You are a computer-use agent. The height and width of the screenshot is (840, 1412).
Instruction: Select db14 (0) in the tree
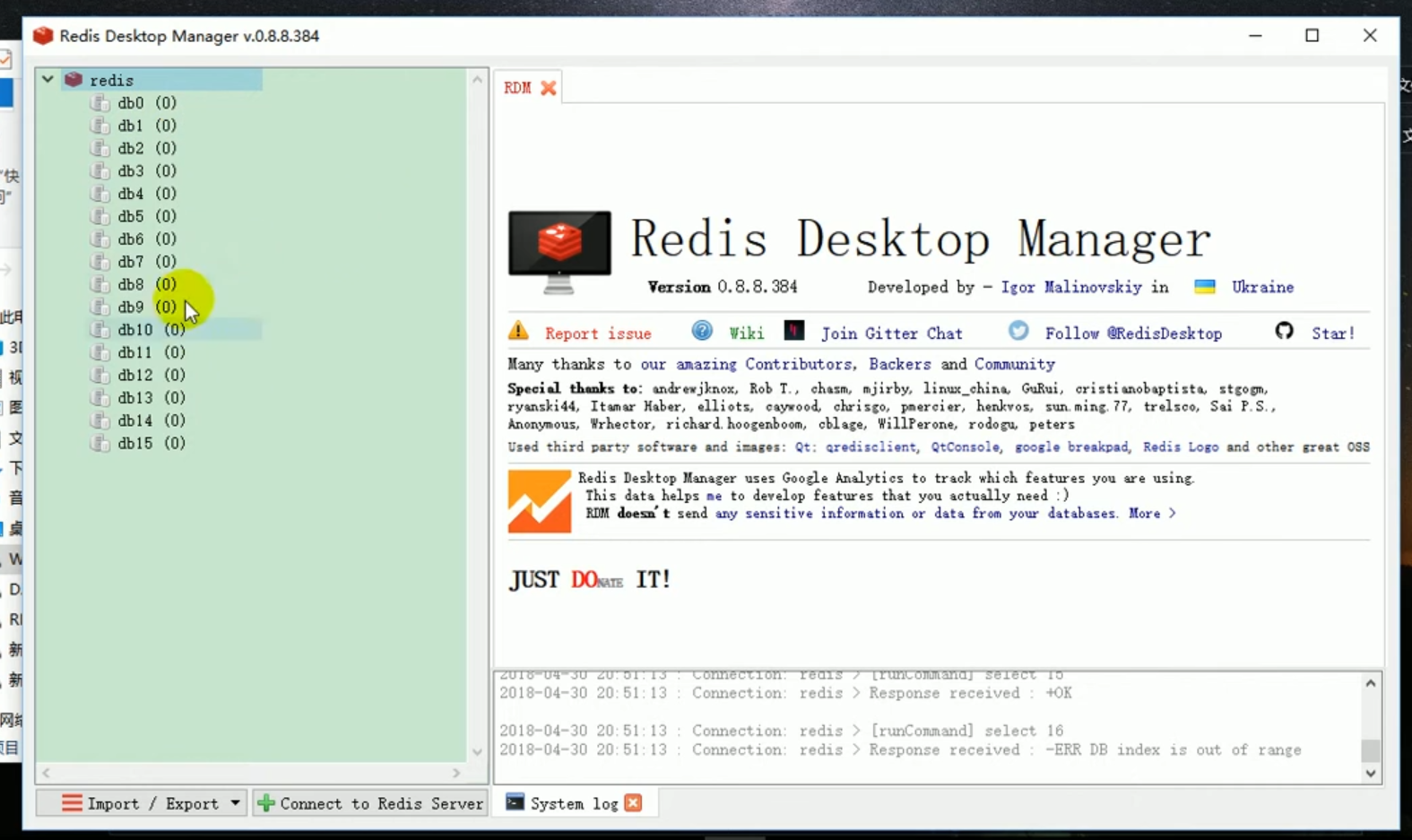pos(152,420)
